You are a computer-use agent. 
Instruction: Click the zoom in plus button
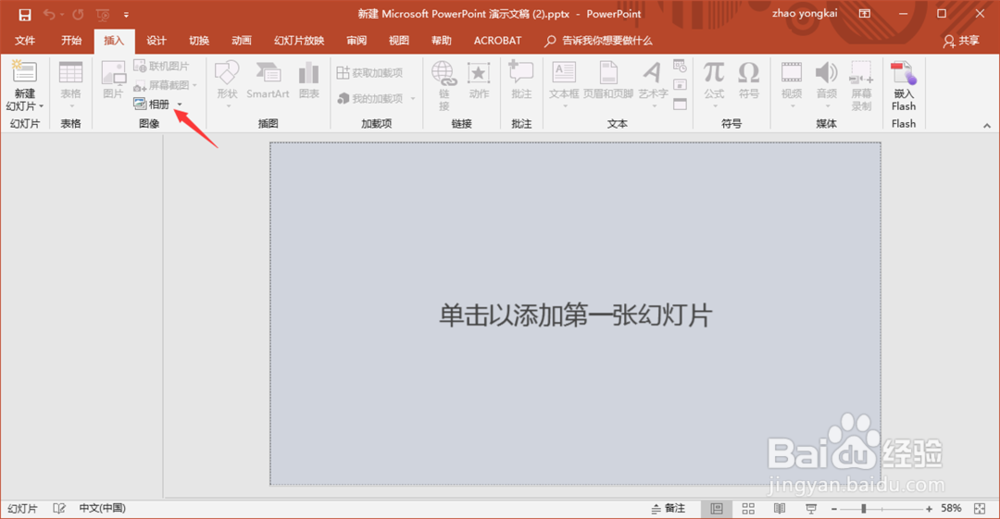(x=929, y=509)
